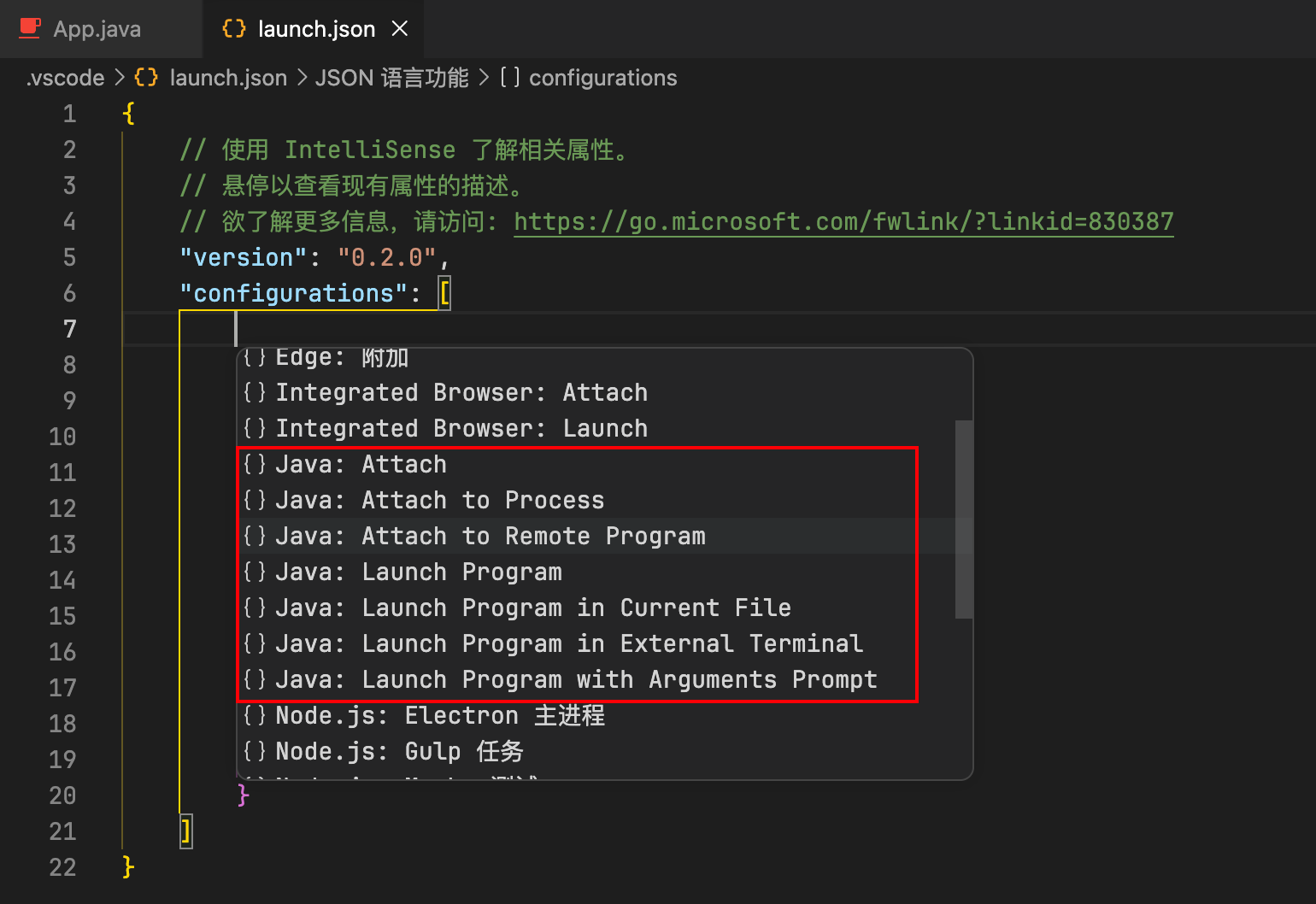The image size is (1316, 904).
Task: Click the opening brace on line 1
Action: click(x=128, y=114)
